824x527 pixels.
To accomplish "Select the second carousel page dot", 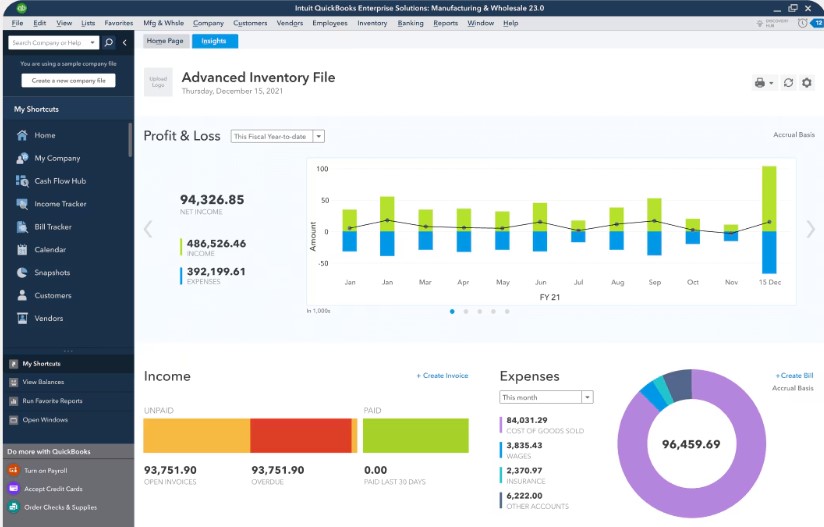I will pos(466,311).
